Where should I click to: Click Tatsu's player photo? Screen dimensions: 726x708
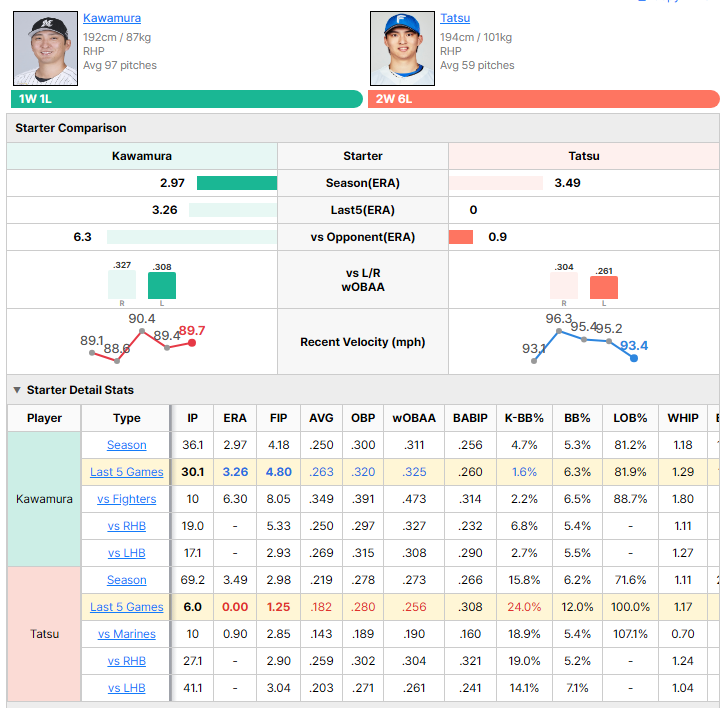402,49
